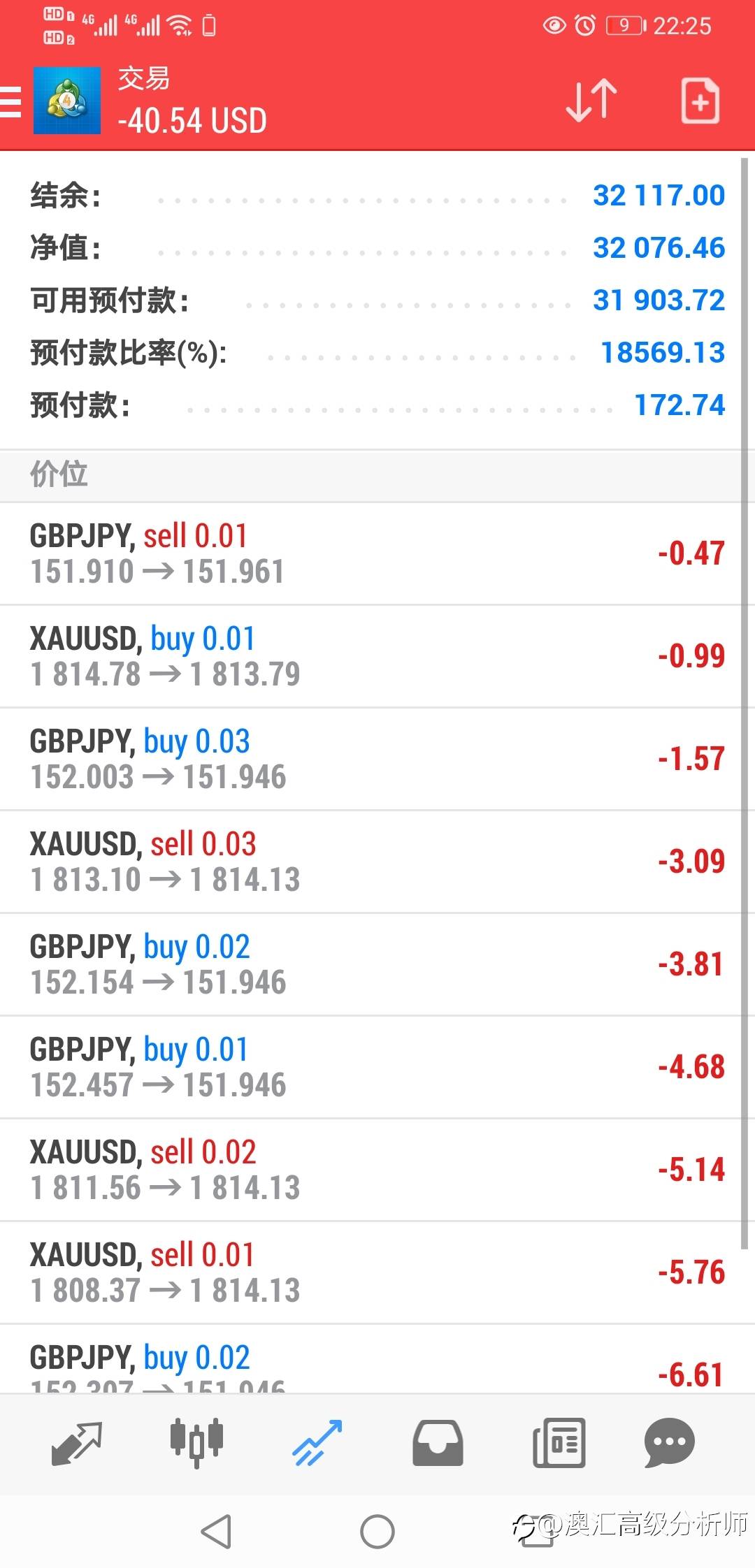755x1568 pixels.
Task: Select the Trade tab trend icon
Action: click(317, 1443)
